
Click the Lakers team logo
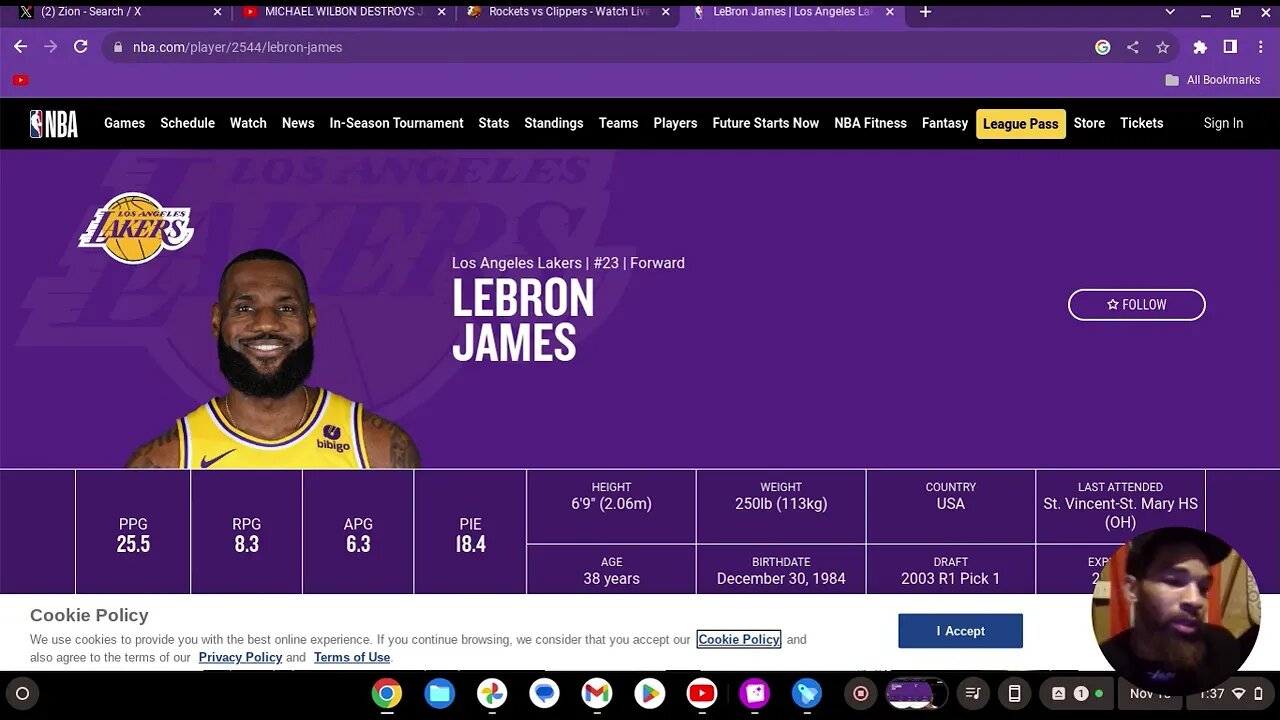[136, 228]
